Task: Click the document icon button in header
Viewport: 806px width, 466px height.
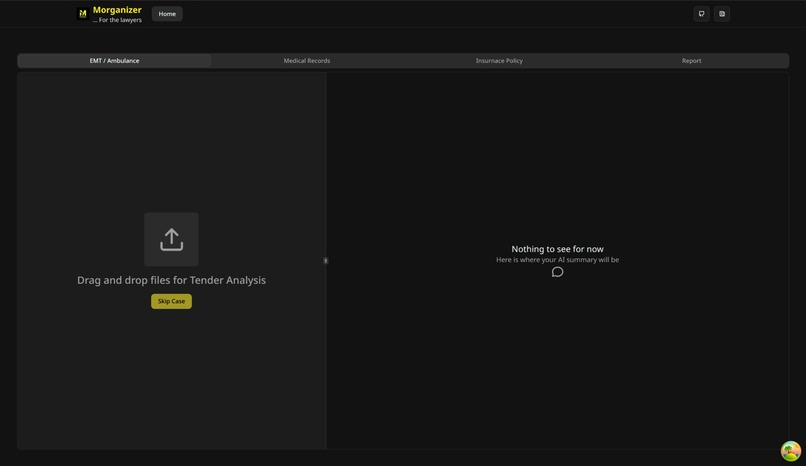Action: (x=722, y=14)
